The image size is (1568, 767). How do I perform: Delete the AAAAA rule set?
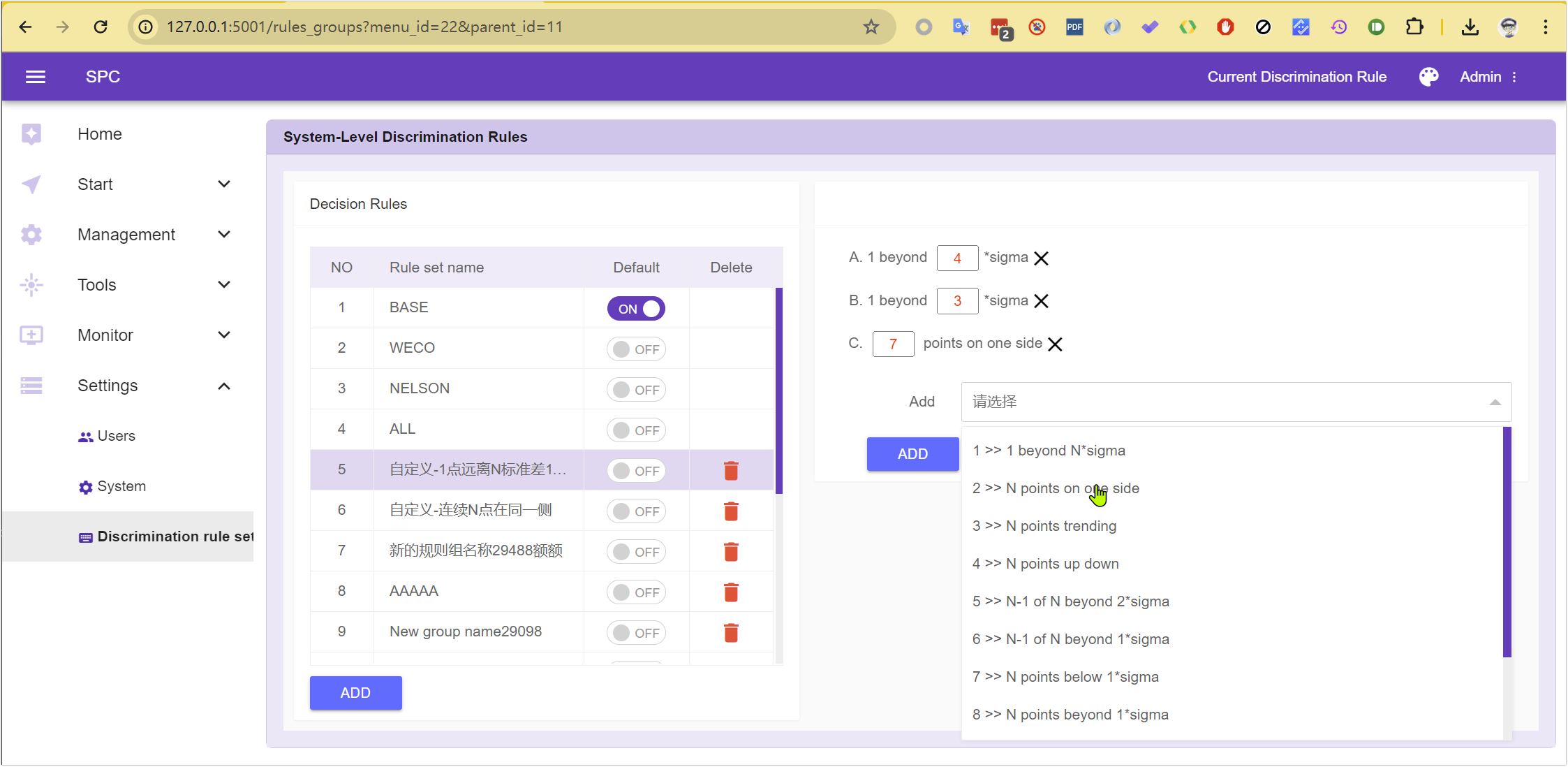tap(731, 592)
